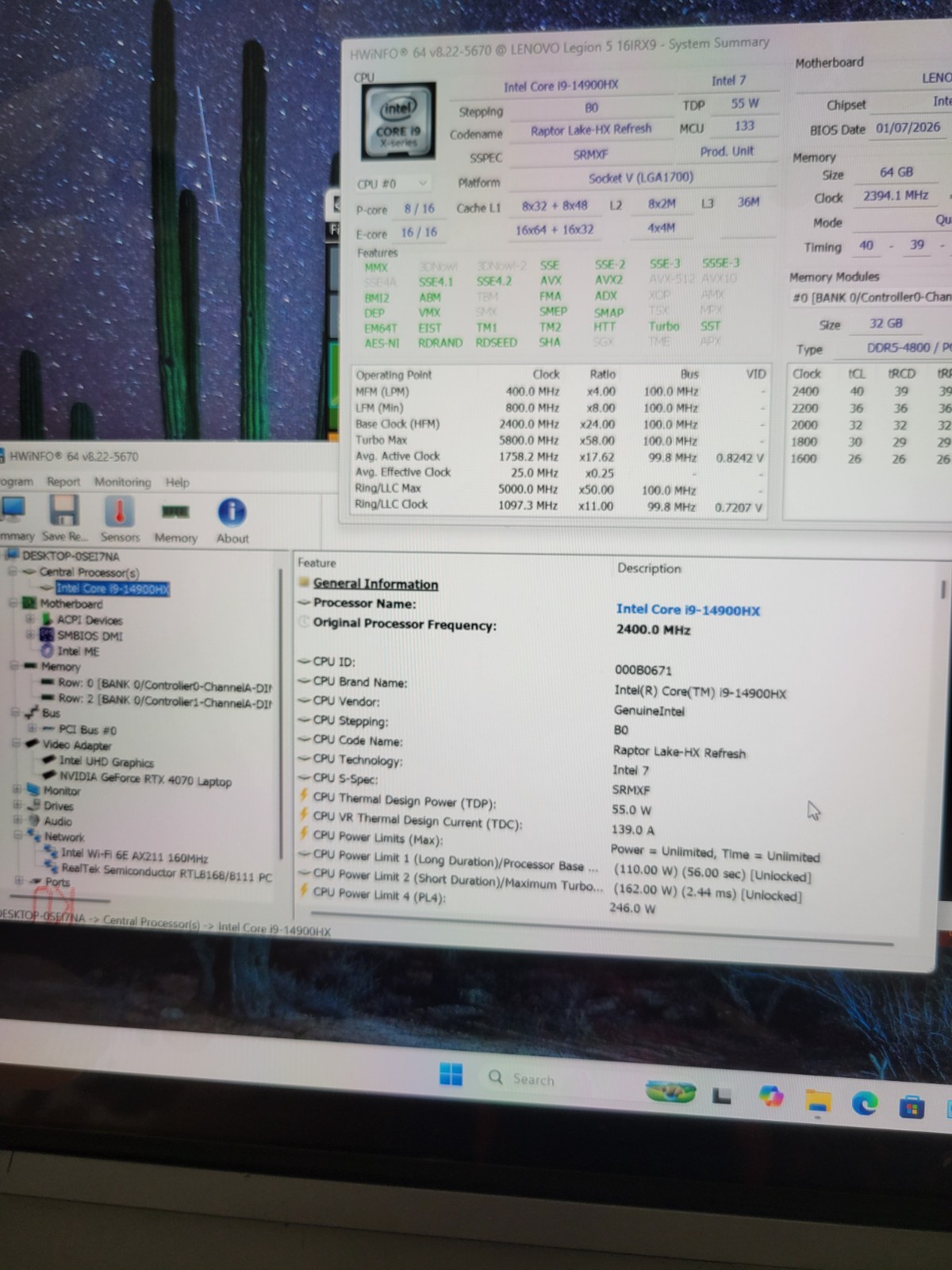952x1270 pixels.
Task: Collapse the Network tree node
Action: pos(17,835)
